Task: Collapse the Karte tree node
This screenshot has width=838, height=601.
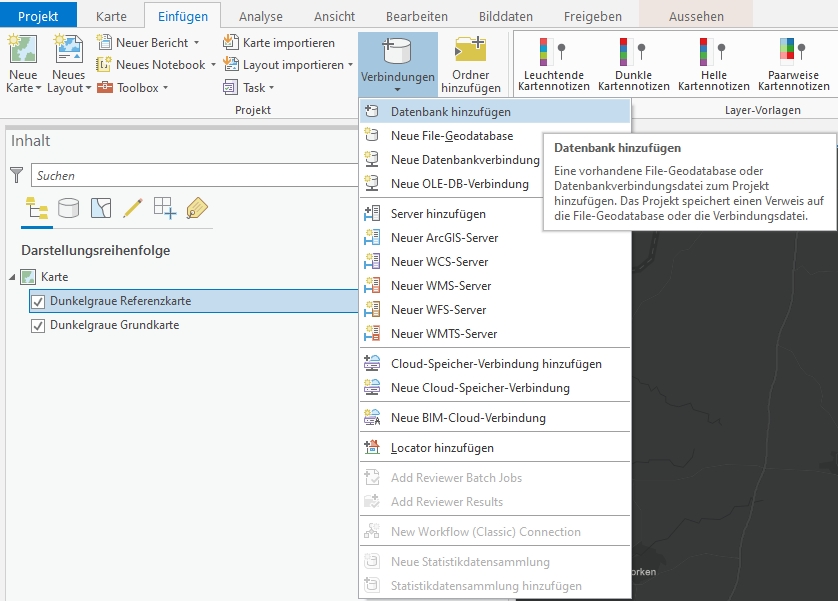Action: 12,277
